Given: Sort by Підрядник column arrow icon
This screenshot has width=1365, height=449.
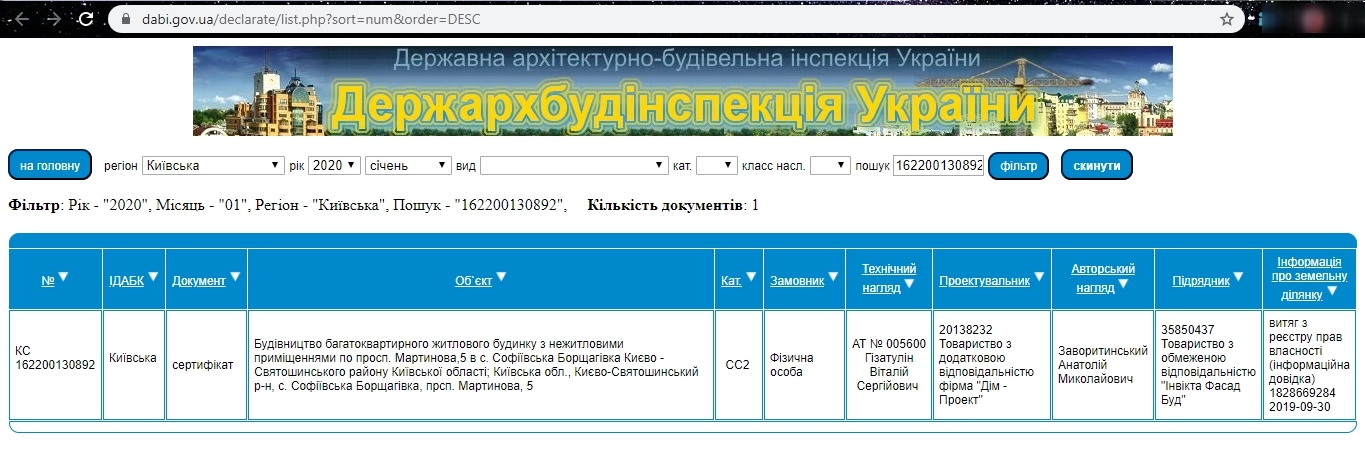Looking at the screenshot, I should [1239, 277].
